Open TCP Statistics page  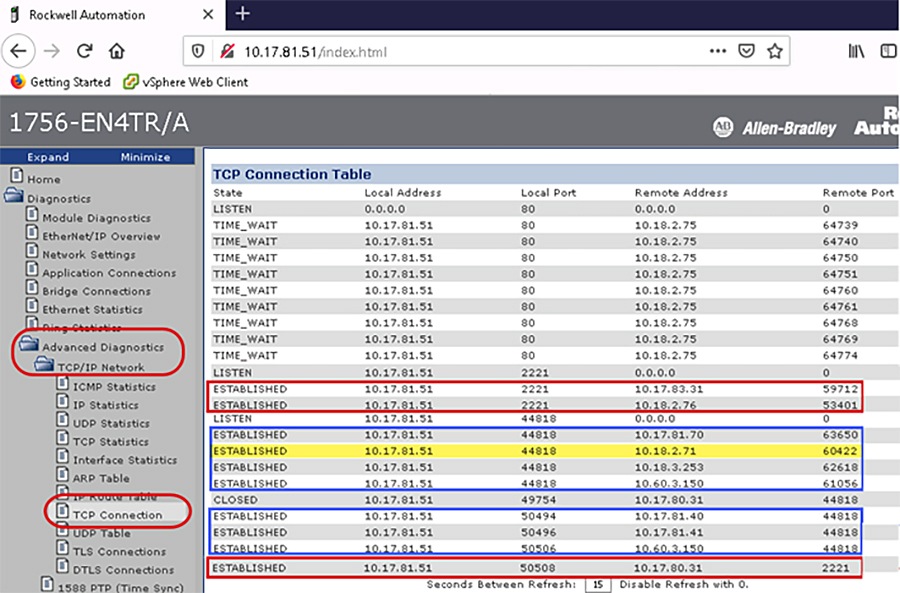coord(111,442)
